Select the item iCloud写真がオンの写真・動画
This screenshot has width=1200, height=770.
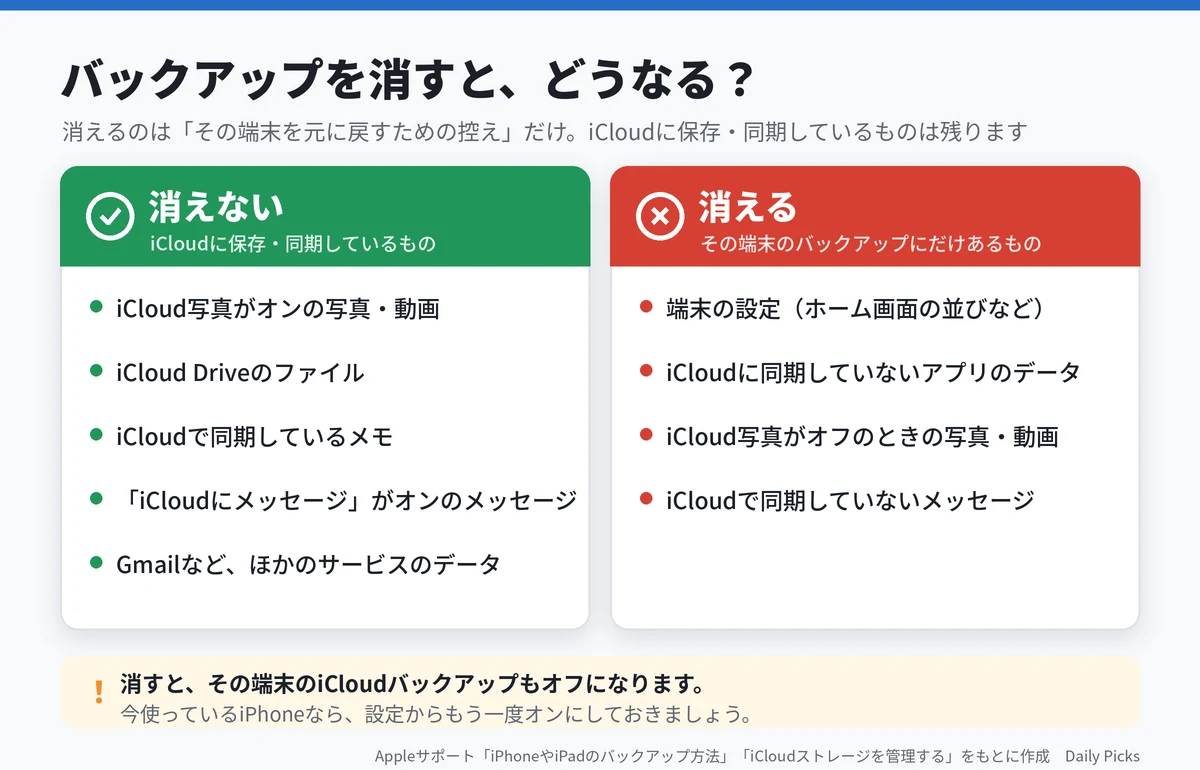(278, 308)
